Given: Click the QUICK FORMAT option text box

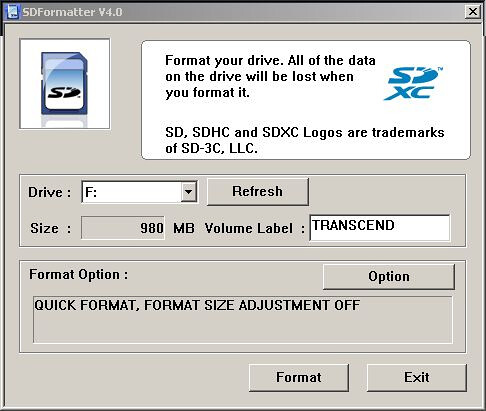Looking at the screenshot, I should click(243, 319).
